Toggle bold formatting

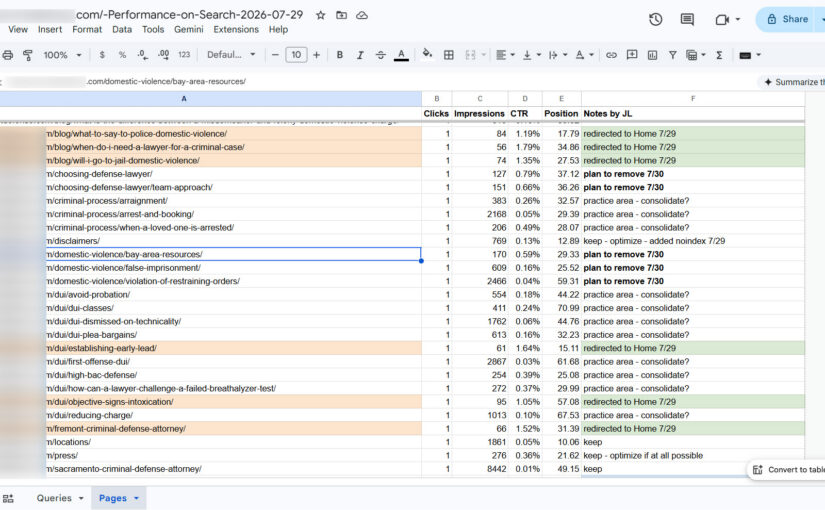point(339,55)
